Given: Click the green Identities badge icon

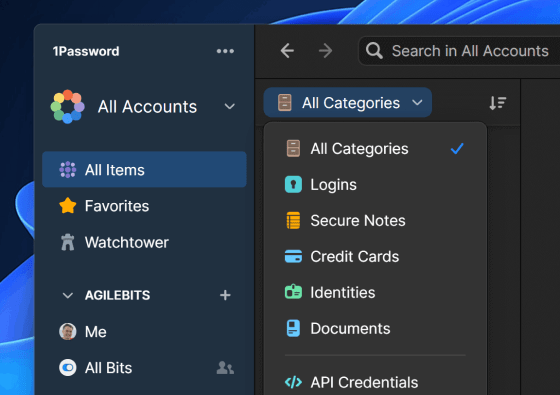Looking at the screenshot, I should [x=293, y=292].
